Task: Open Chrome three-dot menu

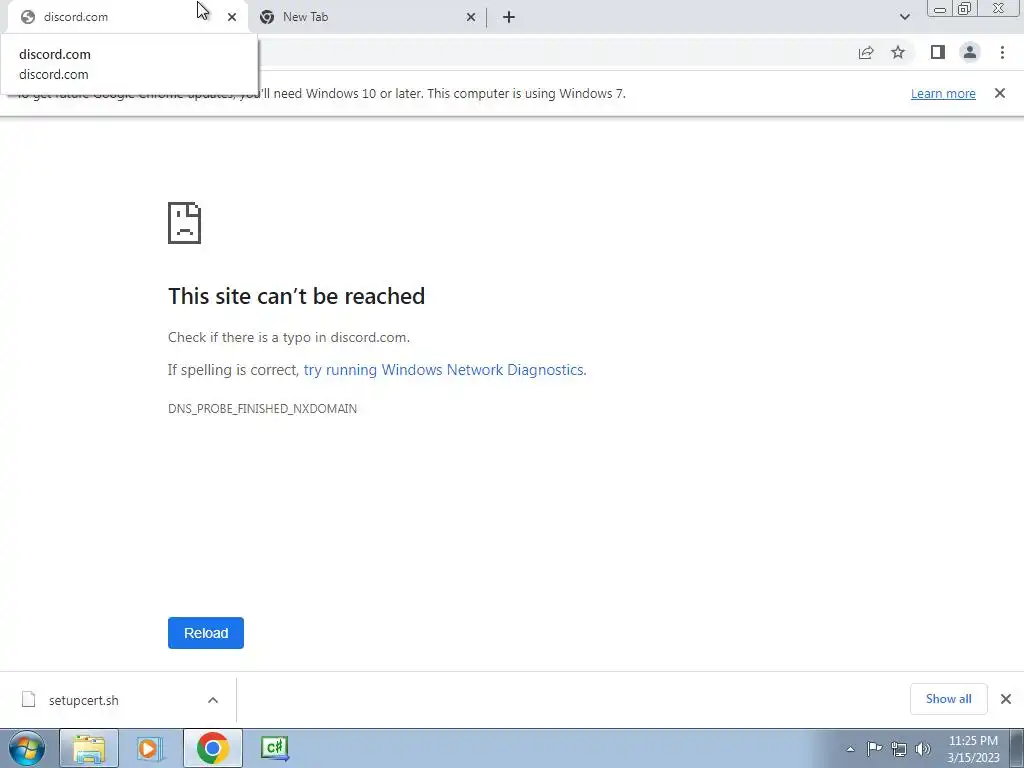Action: coord(1002,52)
